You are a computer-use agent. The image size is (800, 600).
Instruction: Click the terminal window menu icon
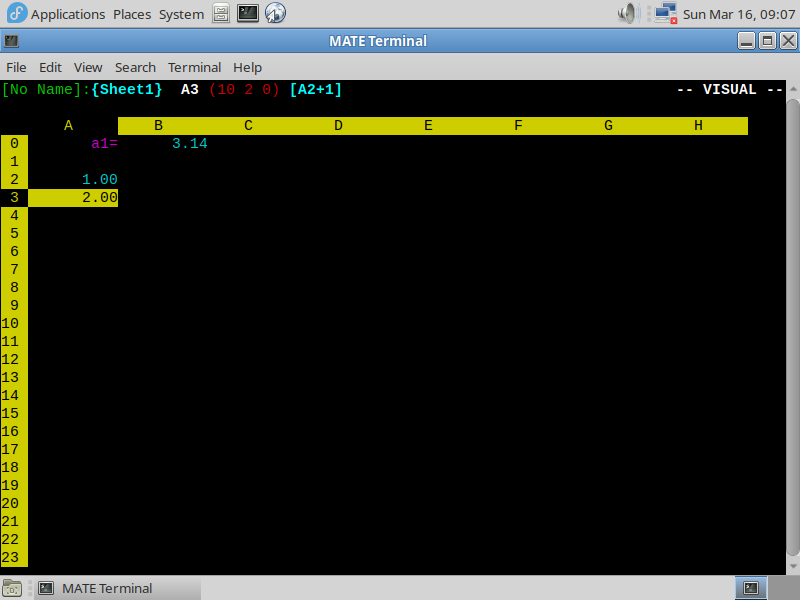pyautogui.click(x=11, y=41)
